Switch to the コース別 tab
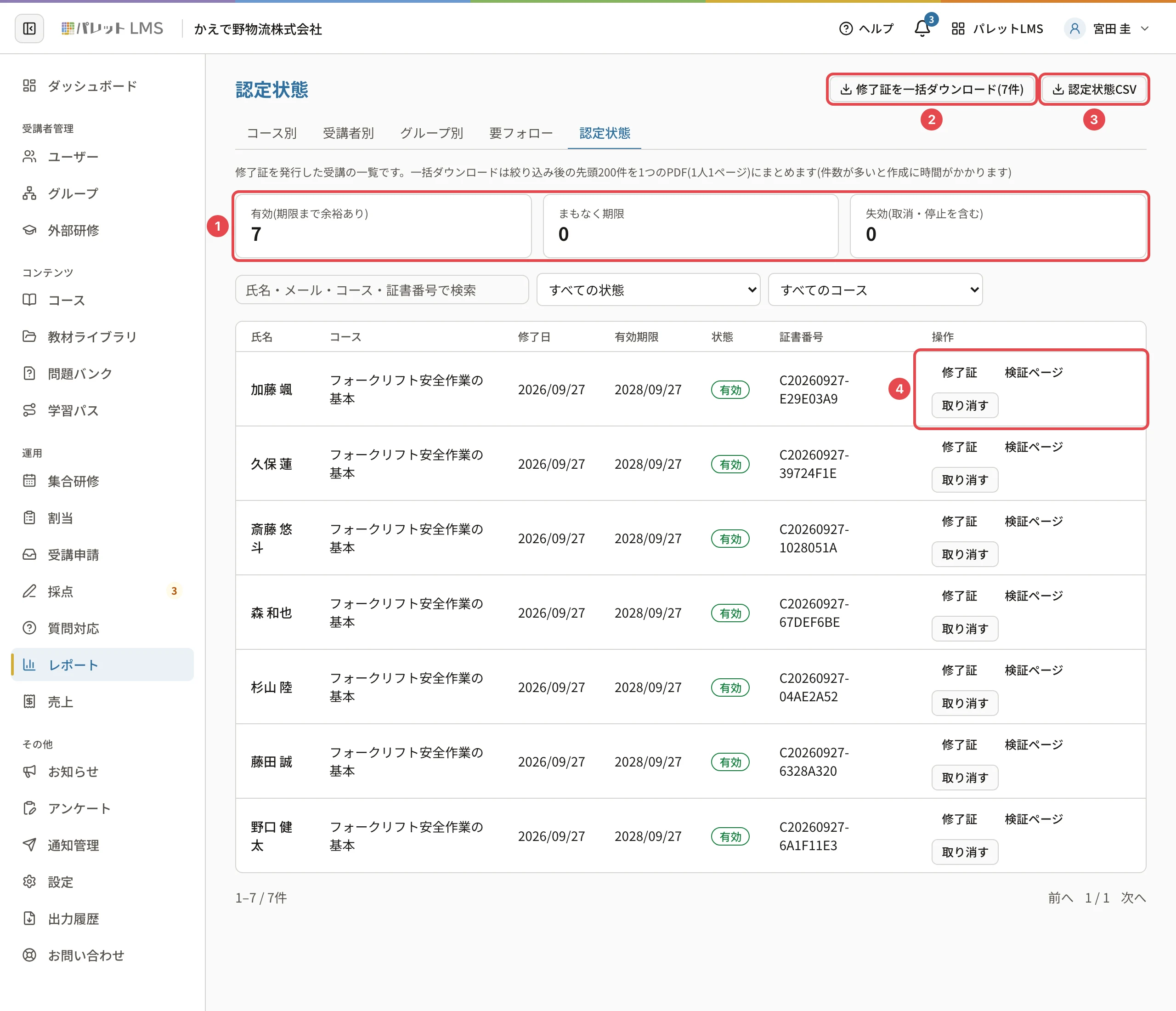Image resolution: width=1176 pixels, height=1011 pixels. [x=272, y=133]
